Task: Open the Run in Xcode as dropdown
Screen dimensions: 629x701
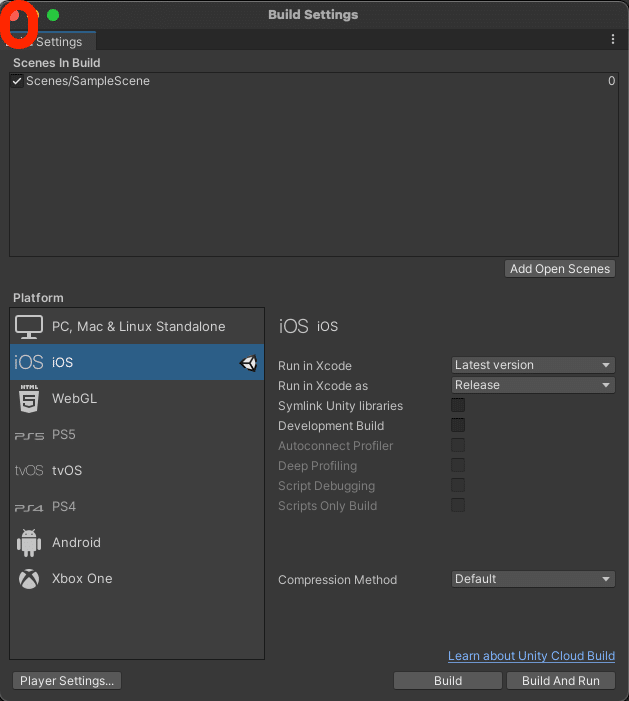Action: point(533,385)
